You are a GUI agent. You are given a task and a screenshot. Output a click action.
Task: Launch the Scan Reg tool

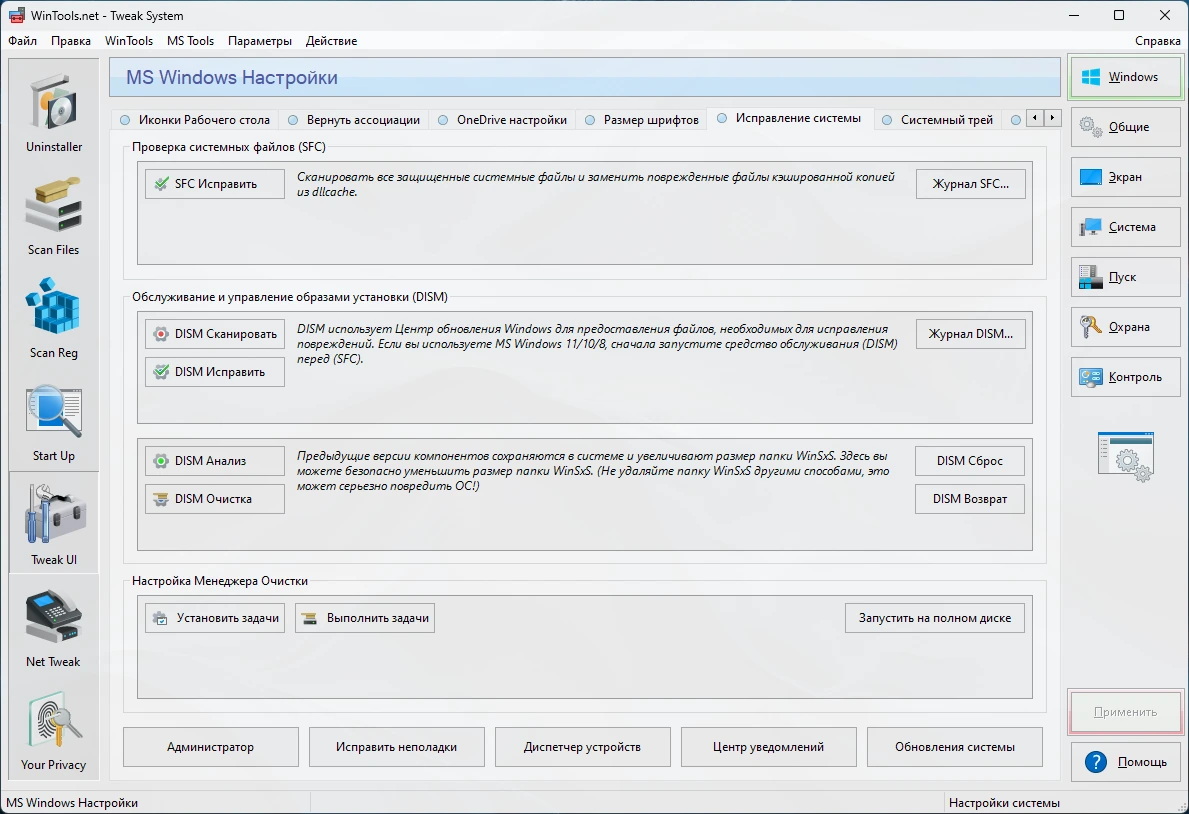coord(54,318)
